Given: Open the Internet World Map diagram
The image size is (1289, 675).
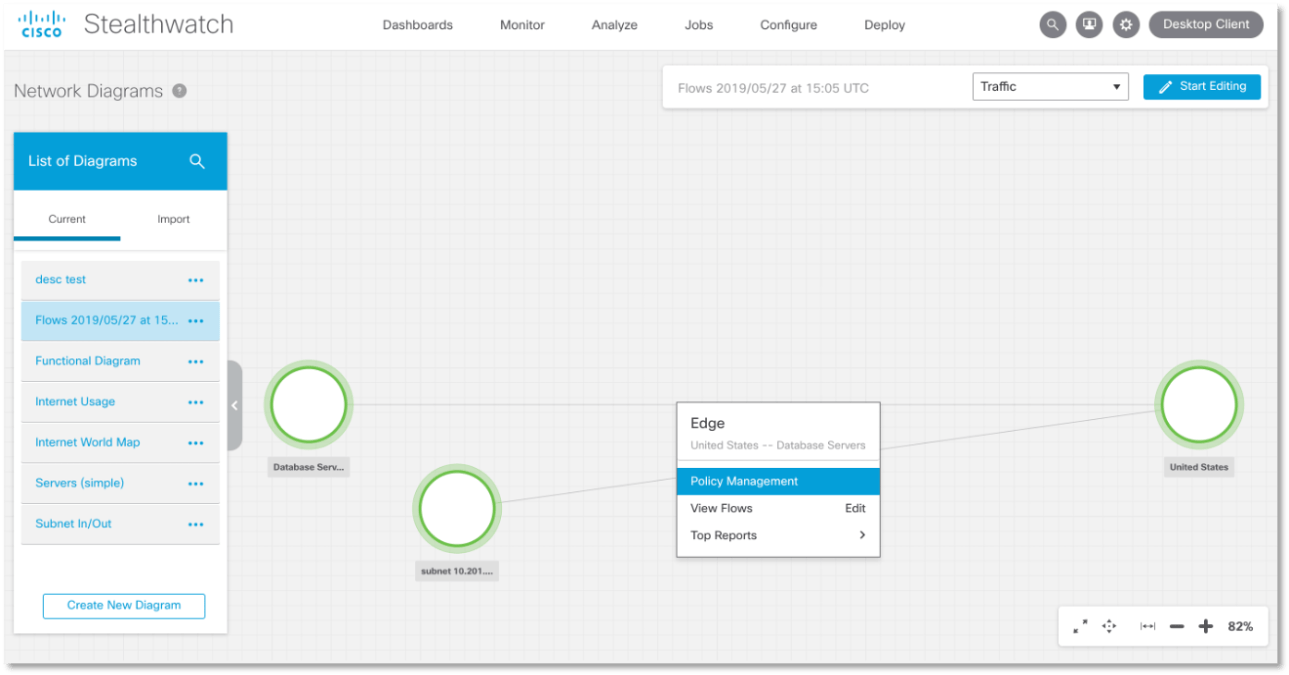Looking at the screenshot, I should pyautogui.click(x=88, y=442).
